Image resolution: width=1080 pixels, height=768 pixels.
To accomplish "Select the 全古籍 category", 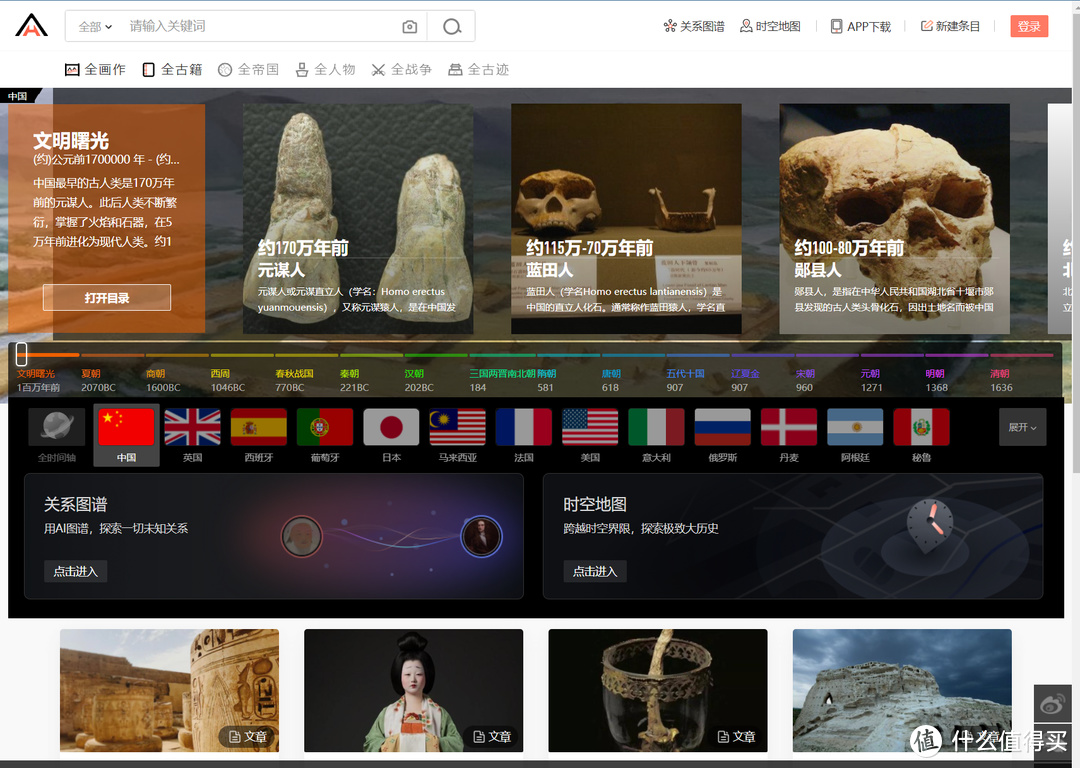I will pos(172,70).
